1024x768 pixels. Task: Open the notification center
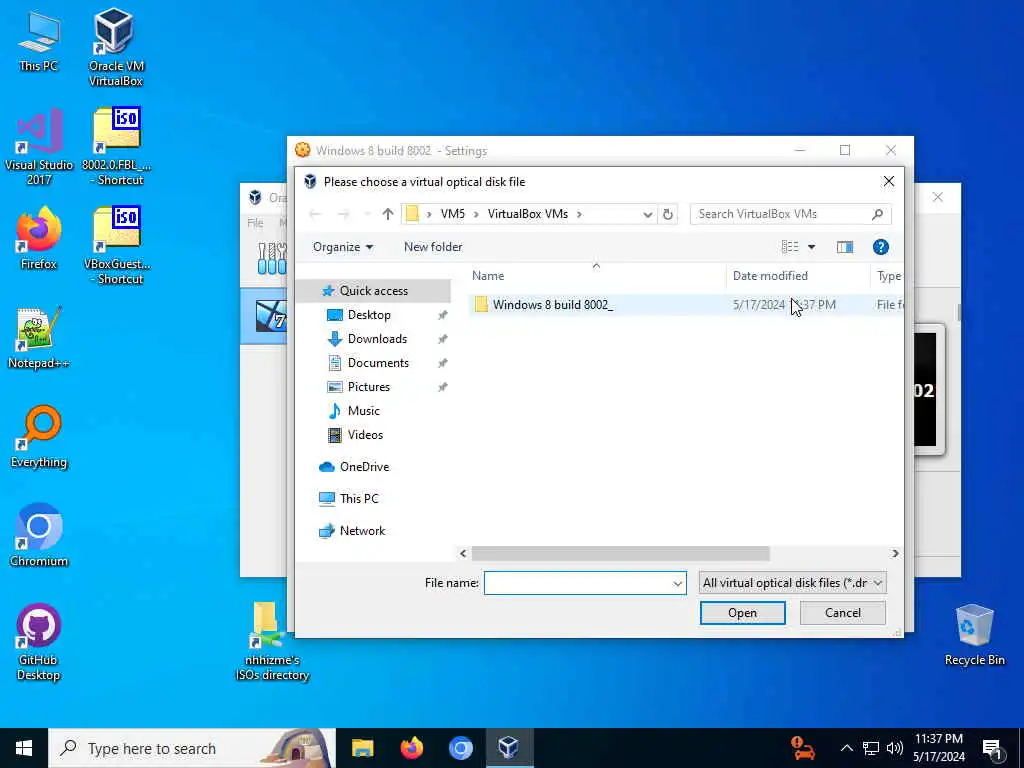coord(992,748)
